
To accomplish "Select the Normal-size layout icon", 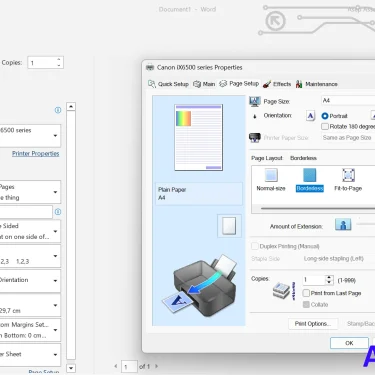I will pos(271,175).
